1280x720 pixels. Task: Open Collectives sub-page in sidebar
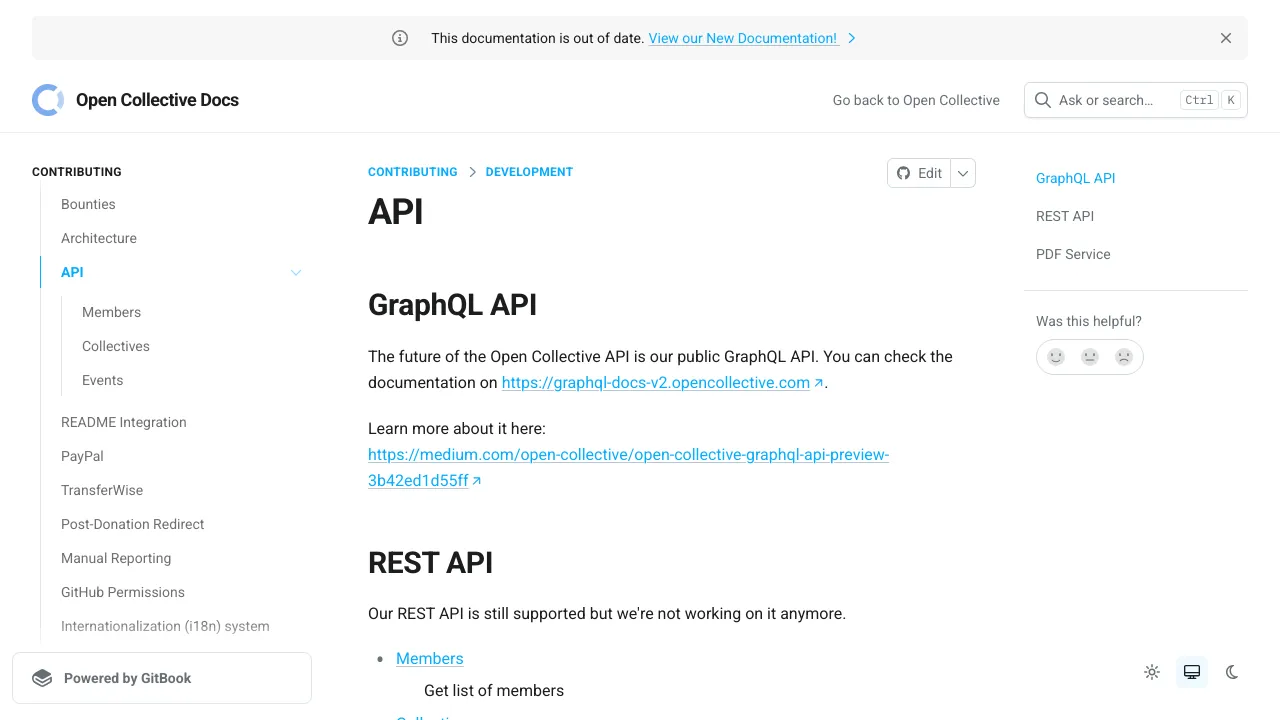[116, 346]
